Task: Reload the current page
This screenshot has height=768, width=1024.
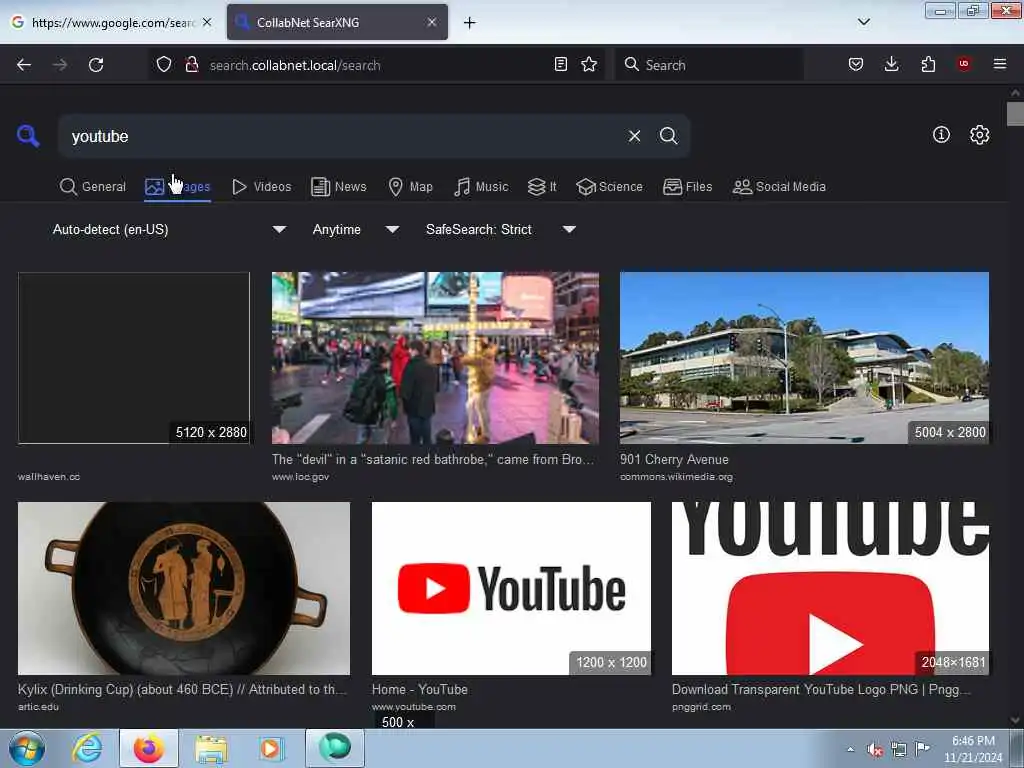Action: (96, 65)
